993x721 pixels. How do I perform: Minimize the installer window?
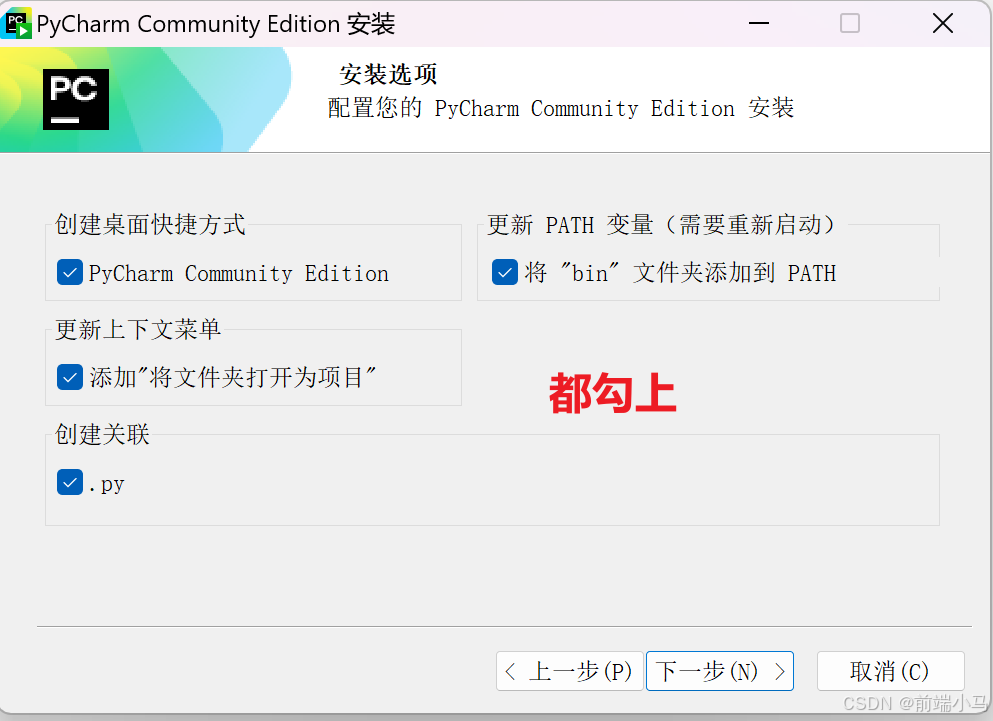tap(759, 23)
